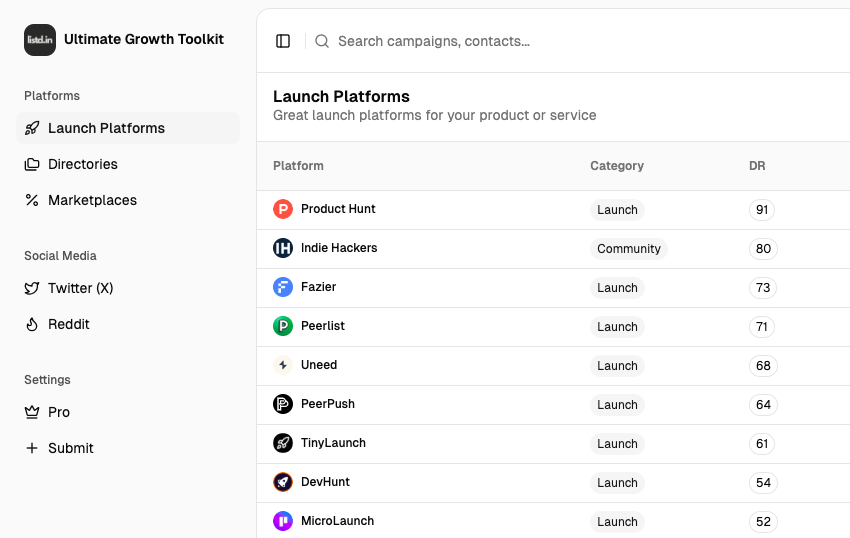Select Reddit in the sidebar
This screenshot has width=850, height=538.
click(x=69, y=324)
